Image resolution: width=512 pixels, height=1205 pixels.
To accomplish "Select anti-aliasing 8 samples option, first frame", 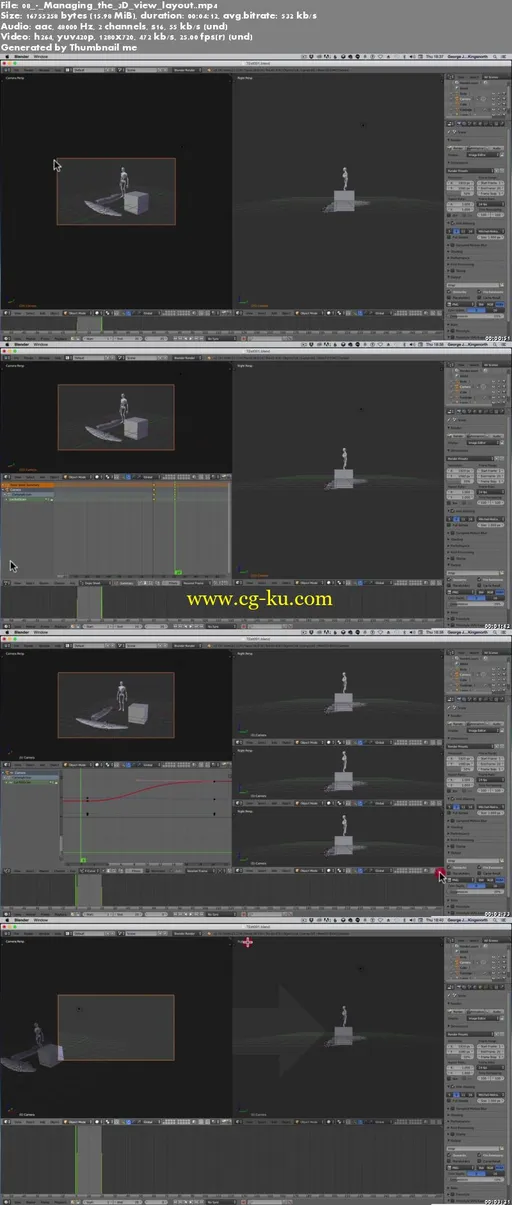I will [457, 232].
